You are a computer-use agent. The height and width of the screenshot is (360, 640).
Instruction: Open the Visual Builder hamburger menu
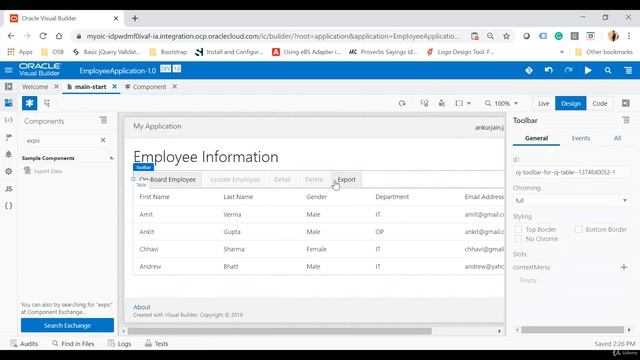[8, 70]
